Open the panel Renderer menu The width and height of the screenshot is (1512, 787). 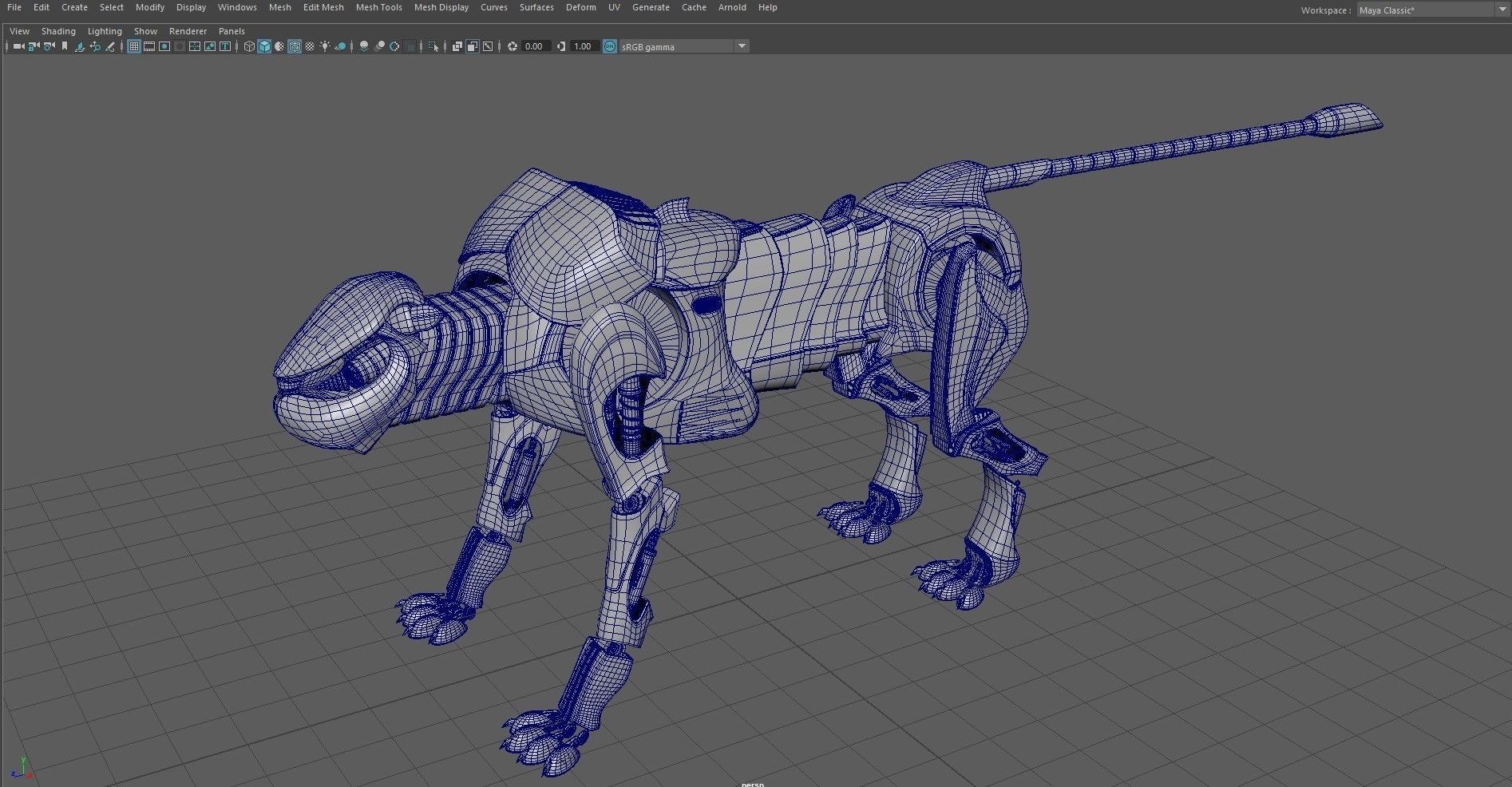click(x=188, y=31)
